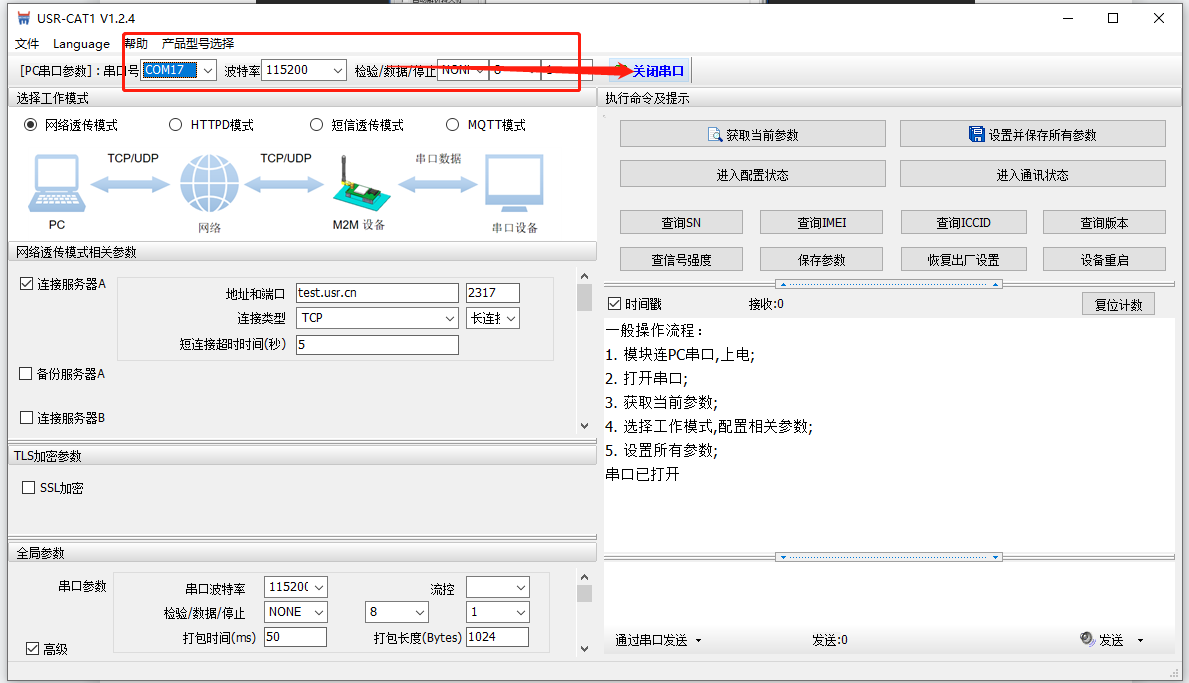Click 保存参数 button
The height and width of the screenshot is (683, 1189).
coord(821,259)
